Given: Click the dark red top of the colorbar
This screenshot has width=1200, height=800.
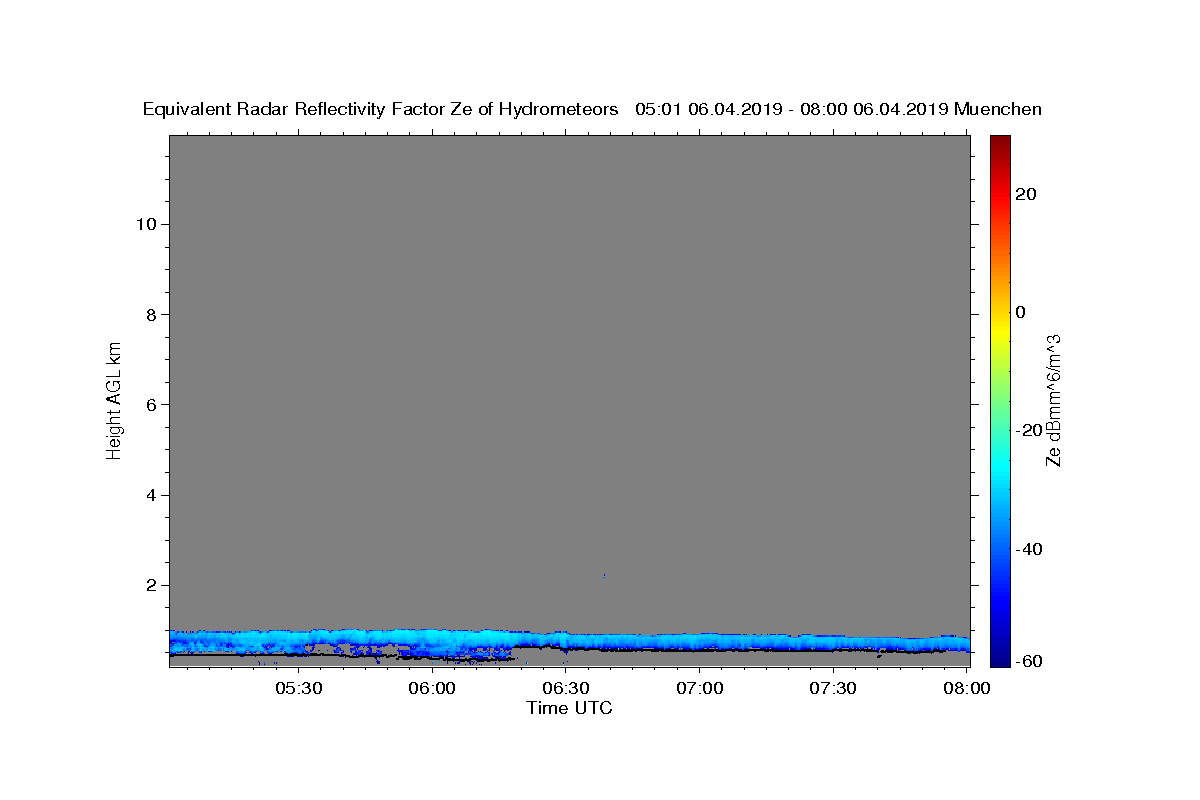Looking at the screenshot, I should tap(999, 141).
